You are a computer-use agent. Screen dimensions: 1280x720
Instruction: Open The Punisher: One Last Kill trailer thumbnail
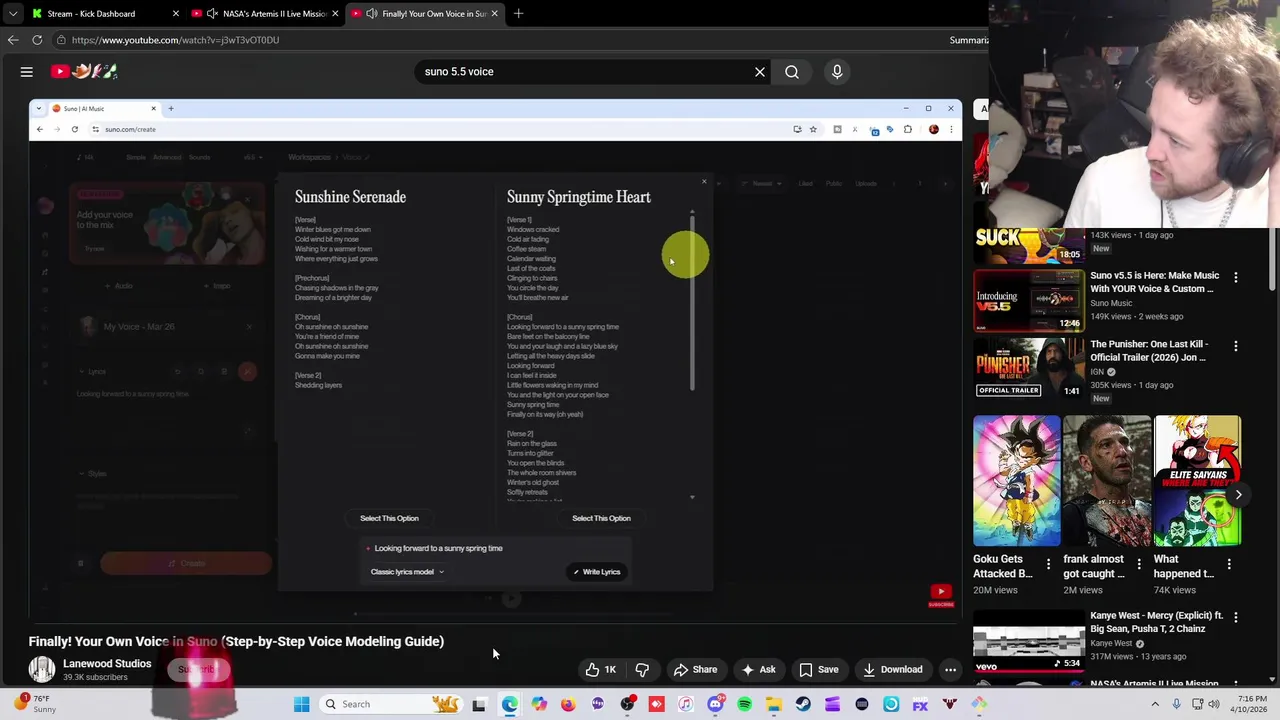coord(1028,369)
